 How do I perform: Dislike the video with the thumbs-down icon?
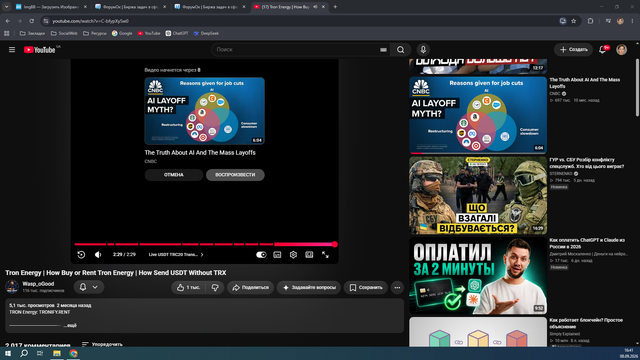tap(215, 287)
